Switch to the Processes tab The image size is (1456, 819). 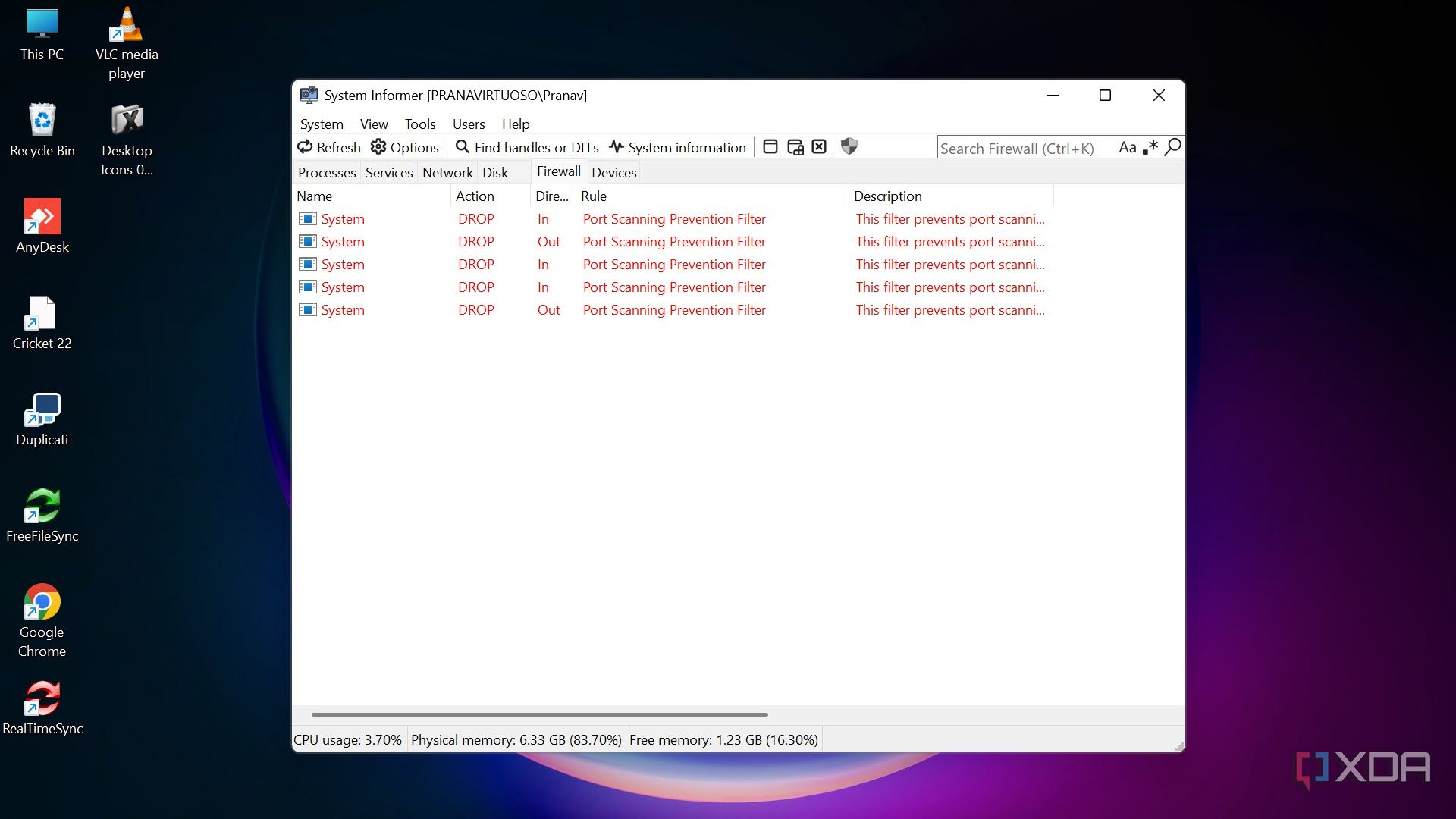point(327,172)
